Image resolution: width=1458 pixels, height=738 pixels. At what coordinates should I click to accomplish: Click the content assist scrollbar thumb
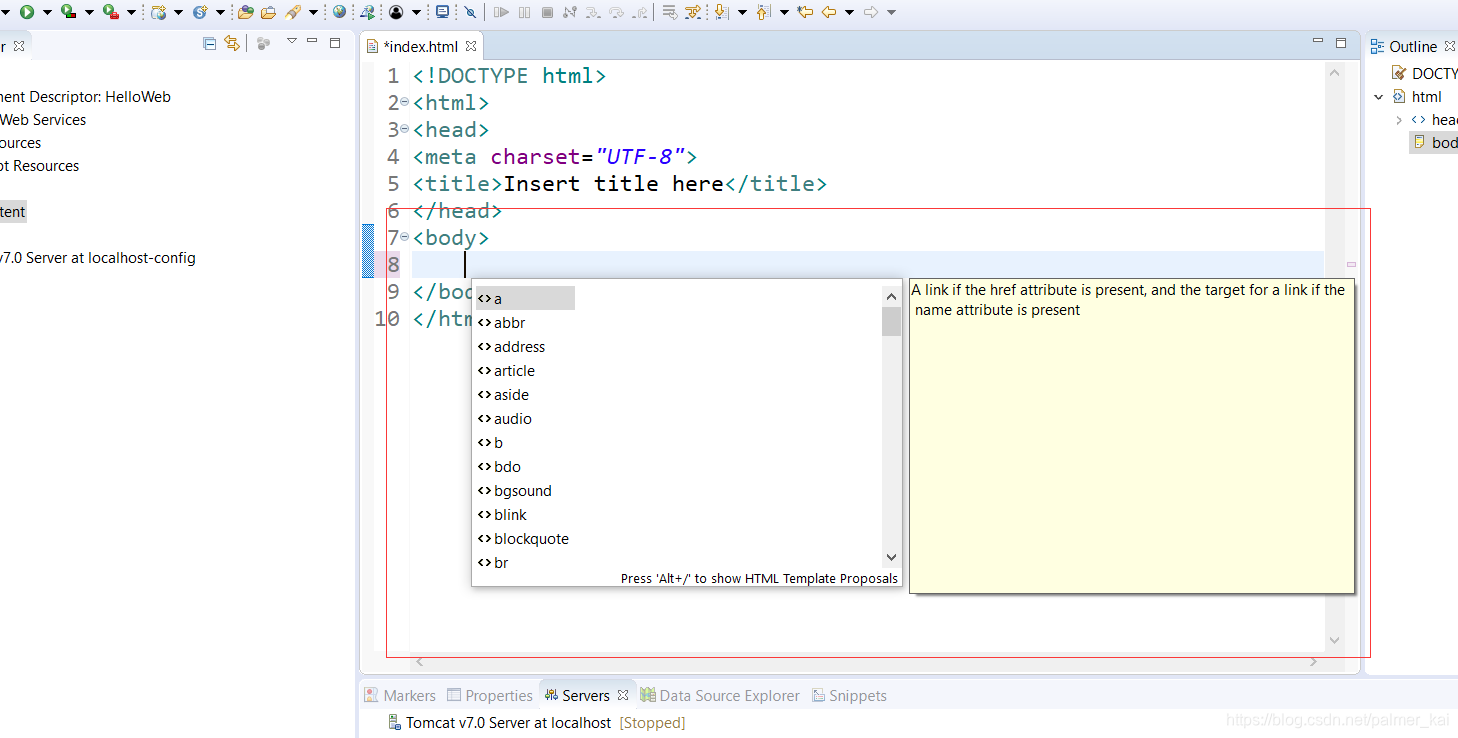pos(891,321)
